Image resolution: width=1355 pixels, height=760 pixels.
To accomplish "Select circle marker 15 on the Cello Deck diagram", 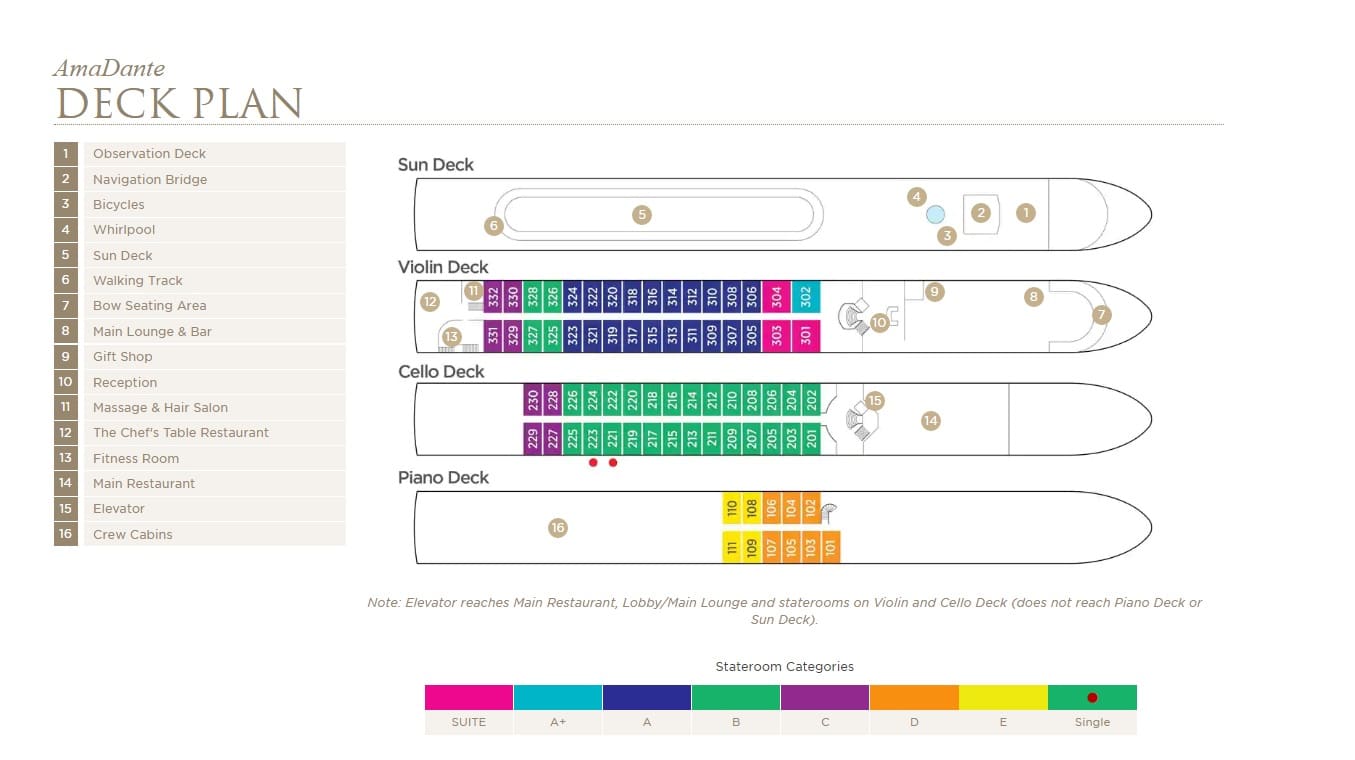I will [875, 401].
